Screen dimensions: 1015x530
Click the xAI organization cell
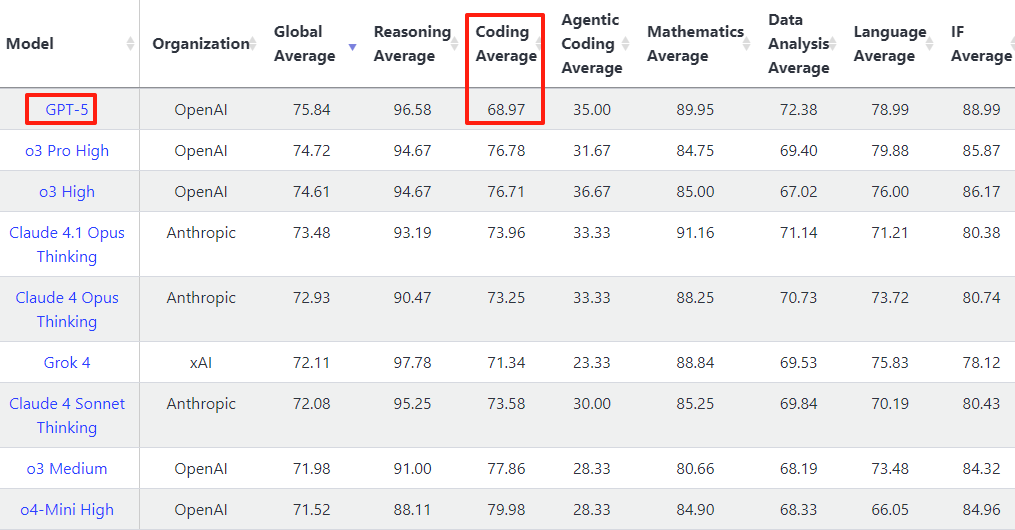(x=201, y=362)
